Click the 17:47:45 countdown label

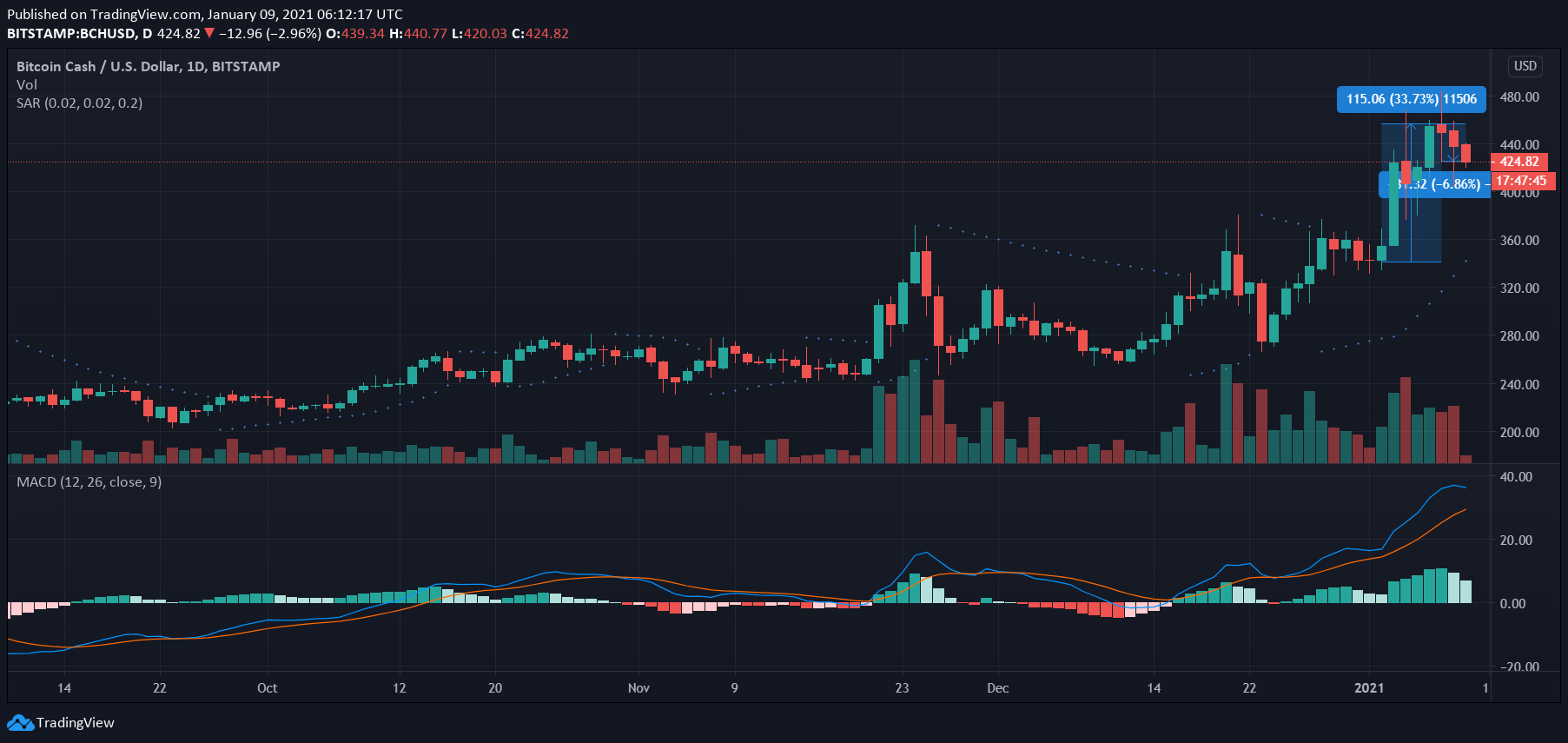point(1522,181)
